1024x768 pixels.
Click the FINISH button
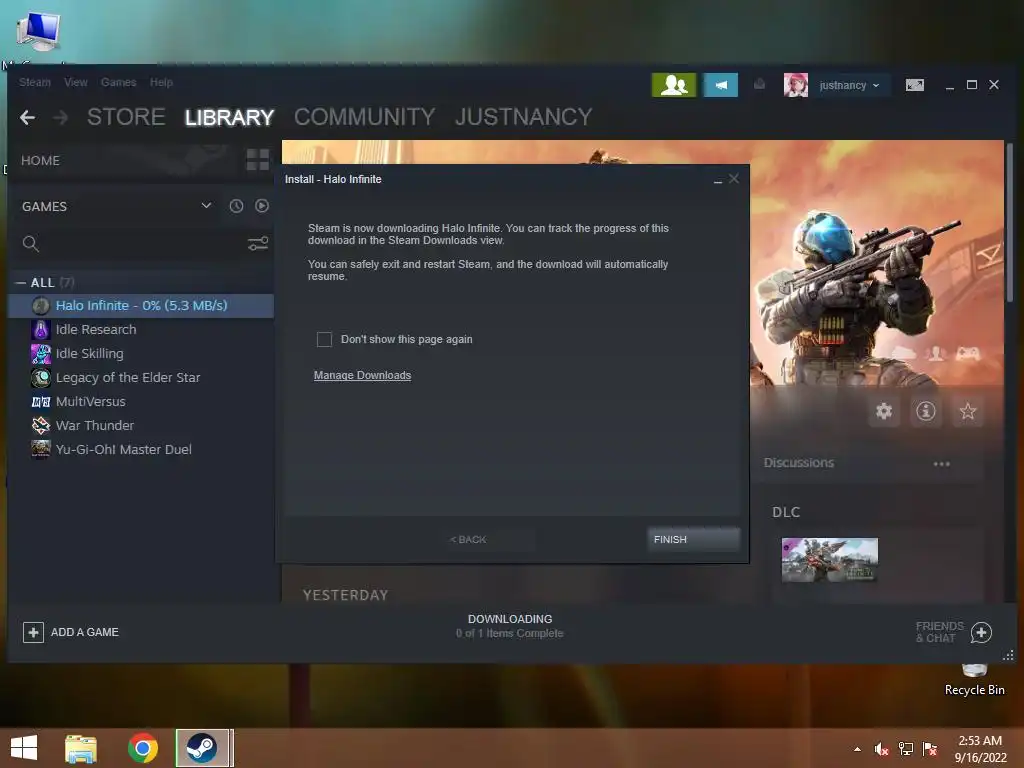click(694, 539)
